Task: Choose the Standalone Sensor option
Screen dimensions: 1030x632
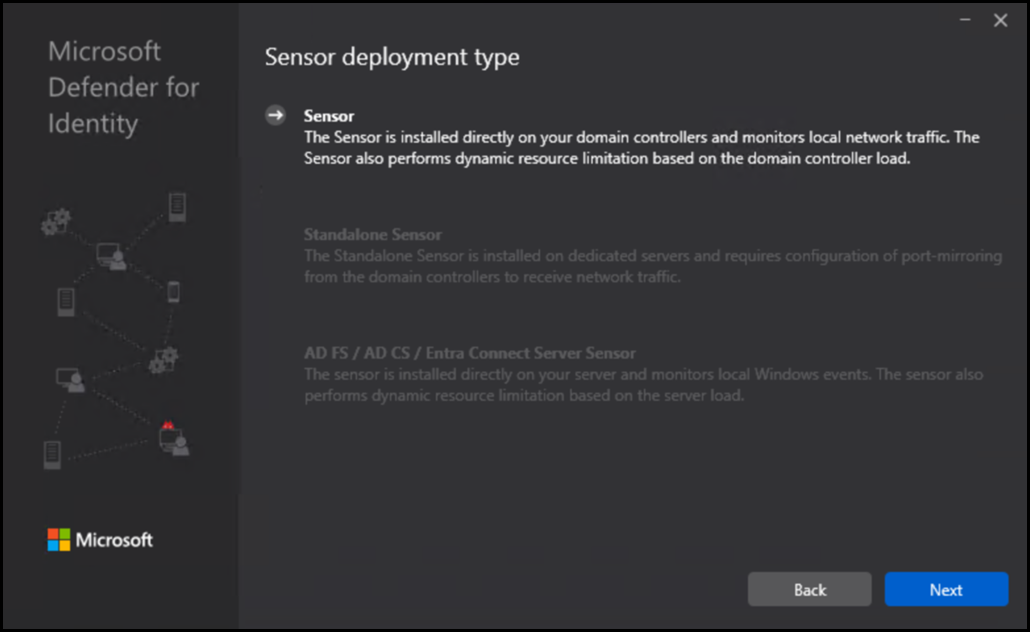Action: click(x=372, y=235)
